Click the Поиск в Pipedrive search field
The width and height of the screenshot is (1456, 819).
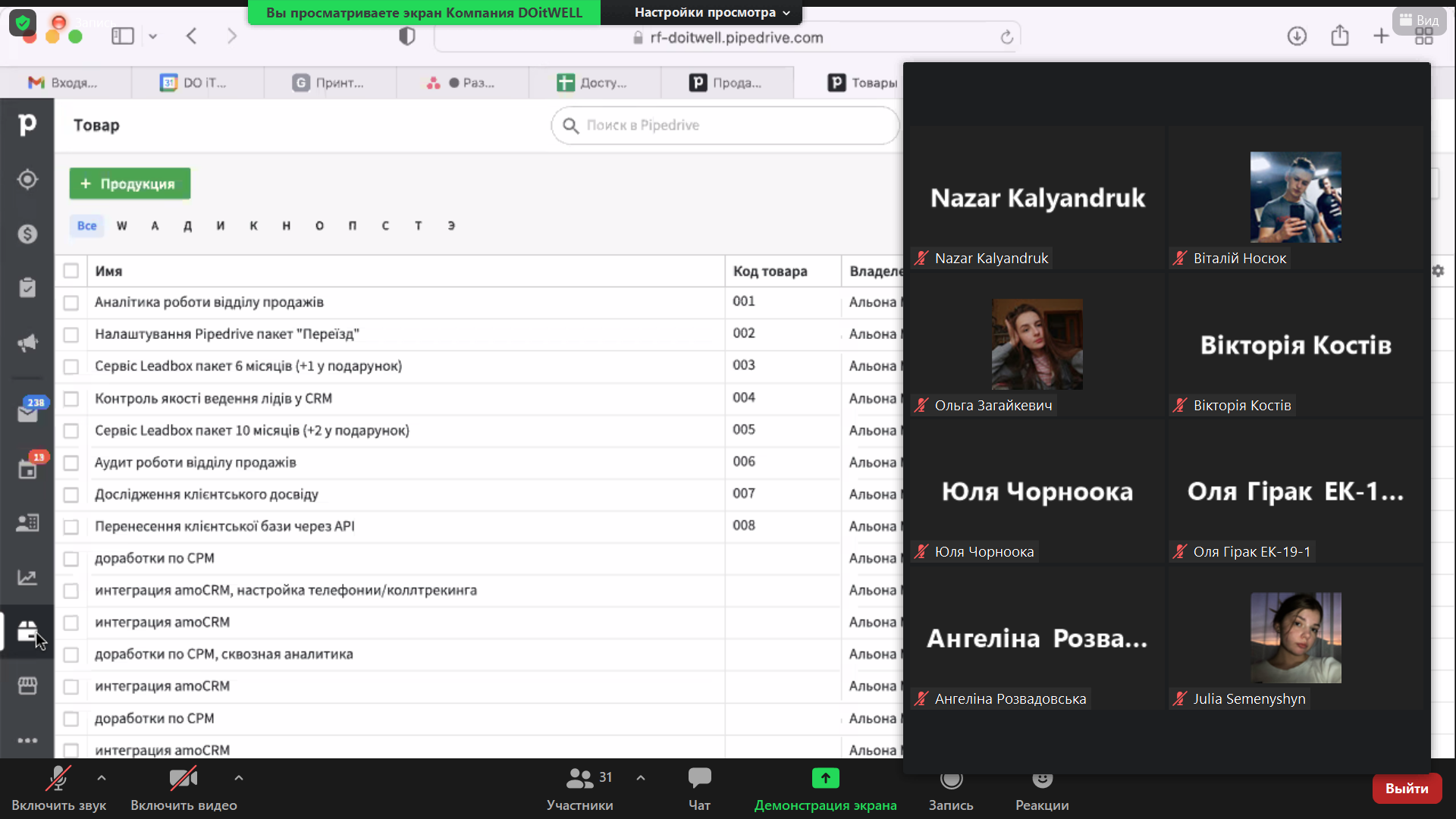point(724,125)
